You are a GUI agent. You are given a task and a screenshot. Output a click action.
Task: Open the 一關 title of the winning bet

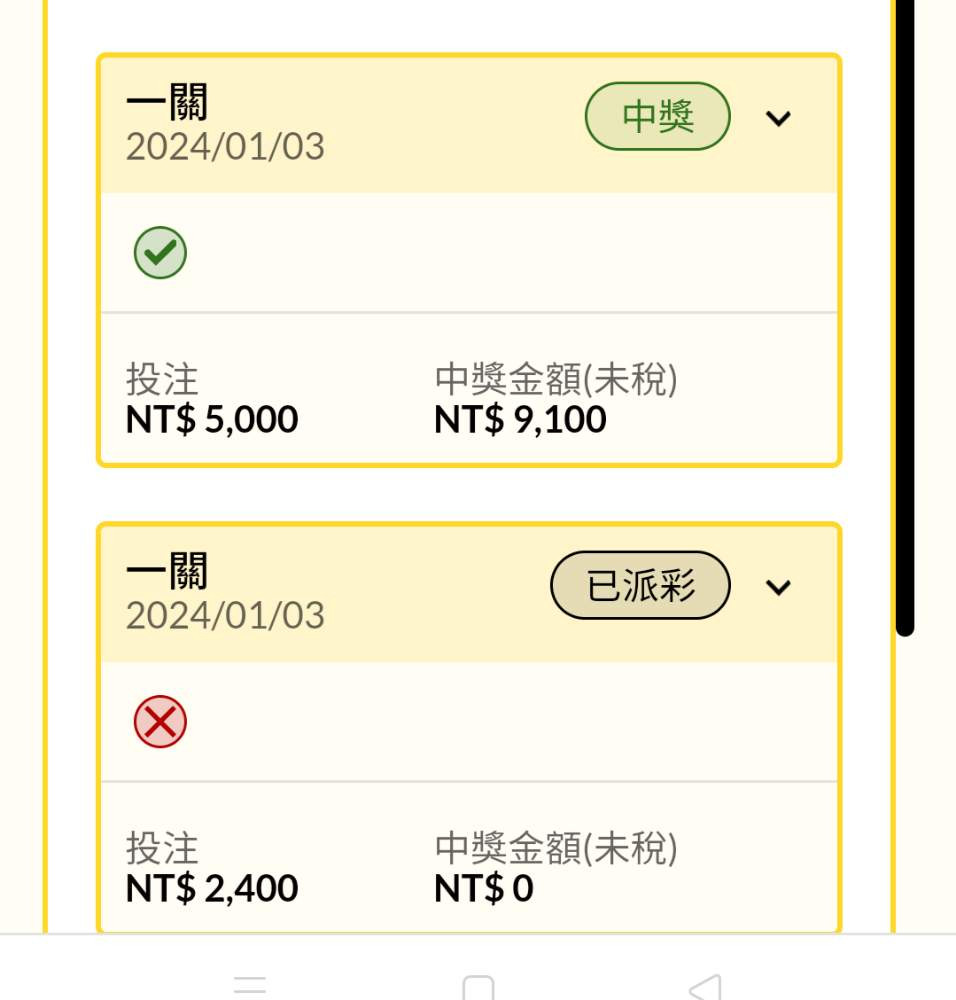(x=167, y=103)
